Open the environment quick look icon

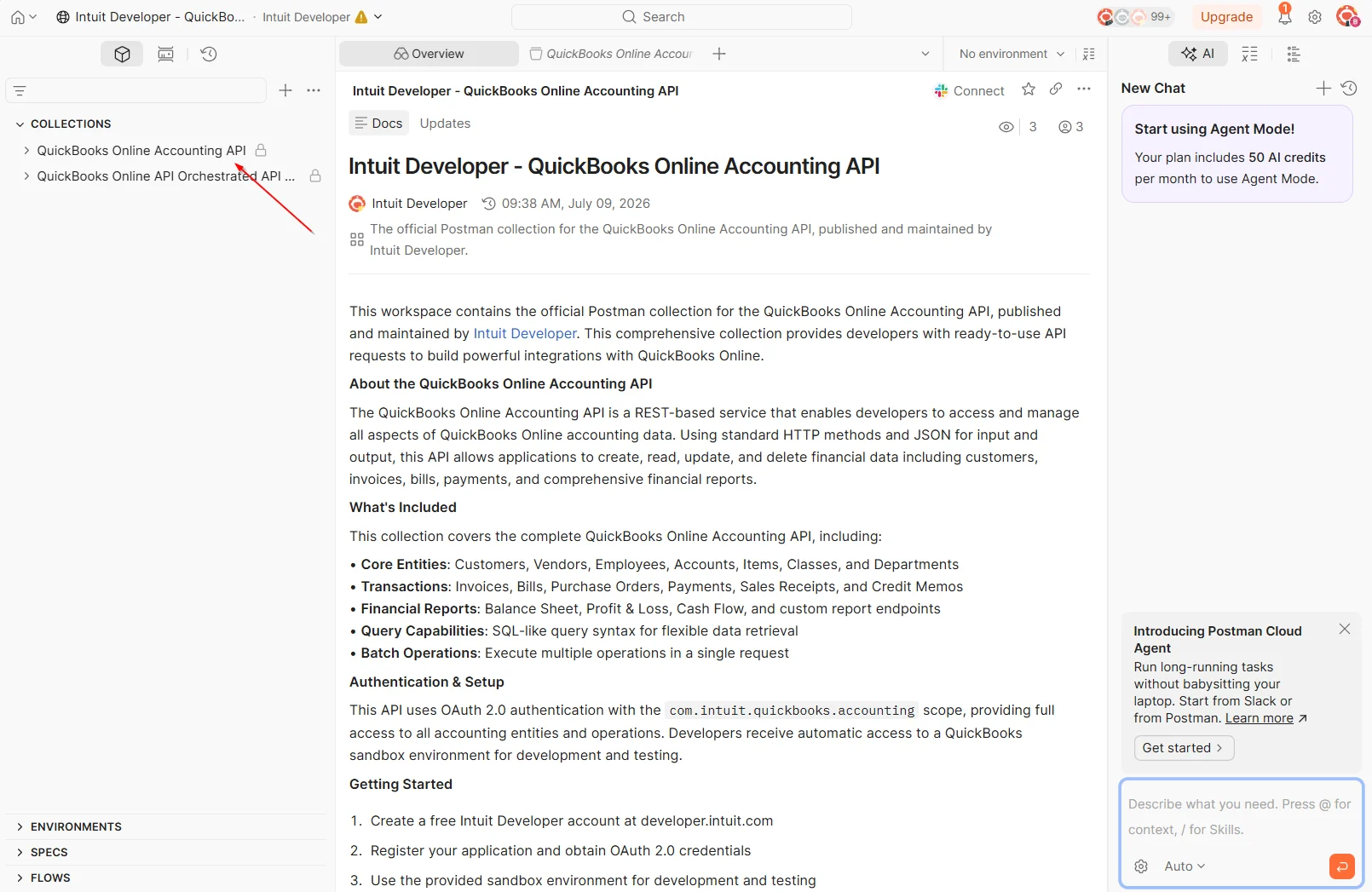1089,54
